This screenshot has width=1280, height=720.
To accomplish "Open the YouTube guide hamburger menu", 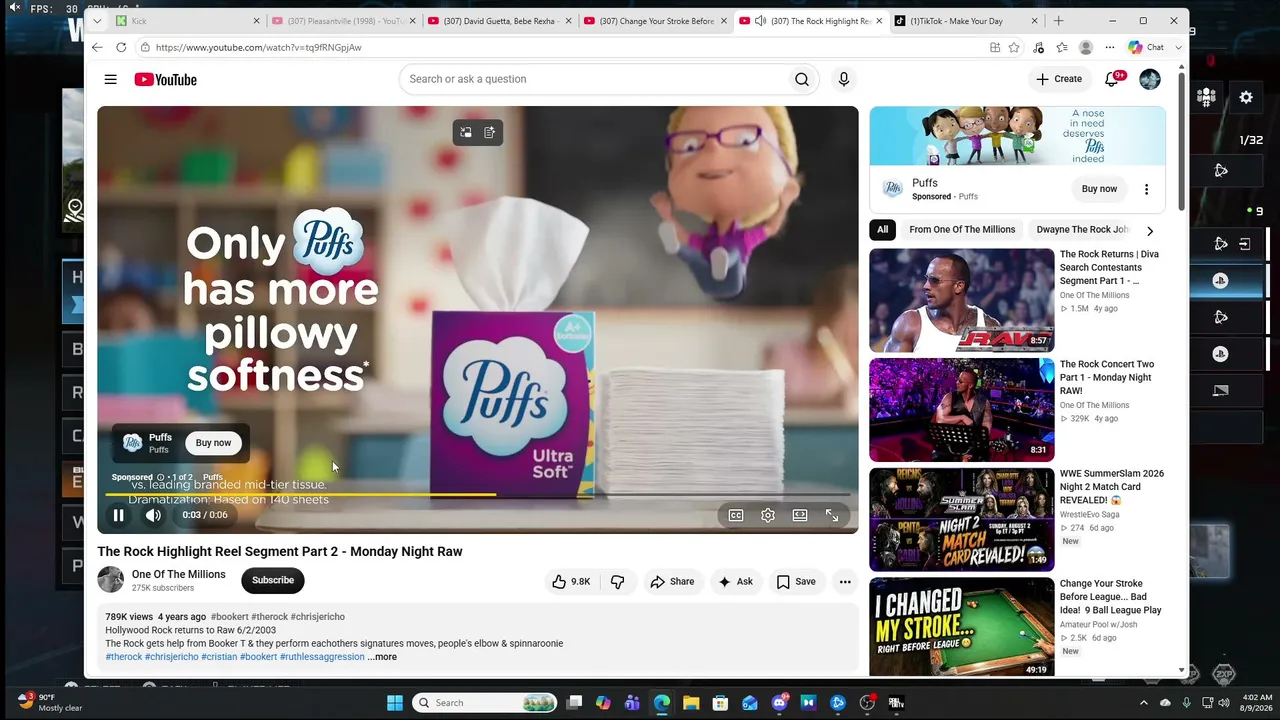I will (x=111, y=79).
